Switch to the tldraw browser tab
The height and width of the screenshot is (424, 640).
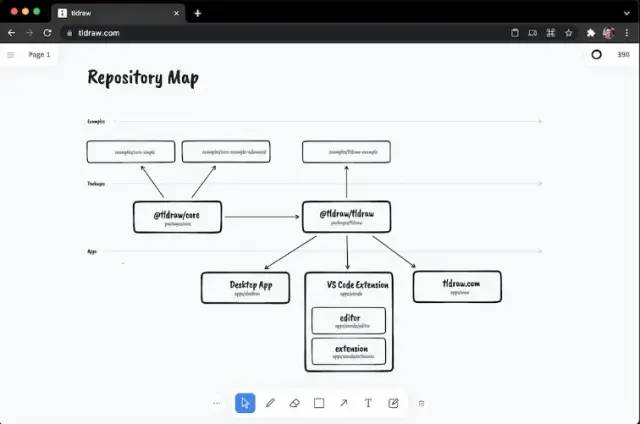coord(118,13)
